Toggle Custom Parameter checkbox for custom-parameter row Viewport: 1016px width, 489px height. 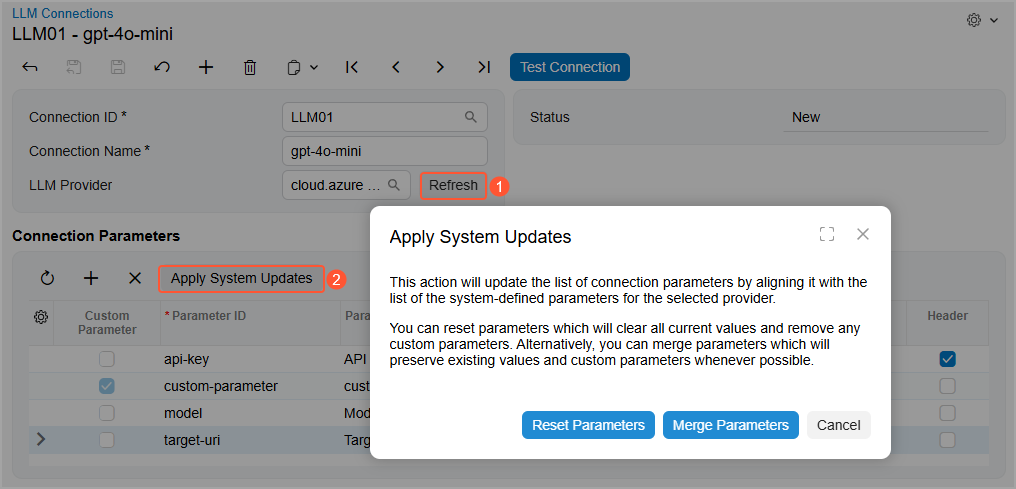[107, 386]
